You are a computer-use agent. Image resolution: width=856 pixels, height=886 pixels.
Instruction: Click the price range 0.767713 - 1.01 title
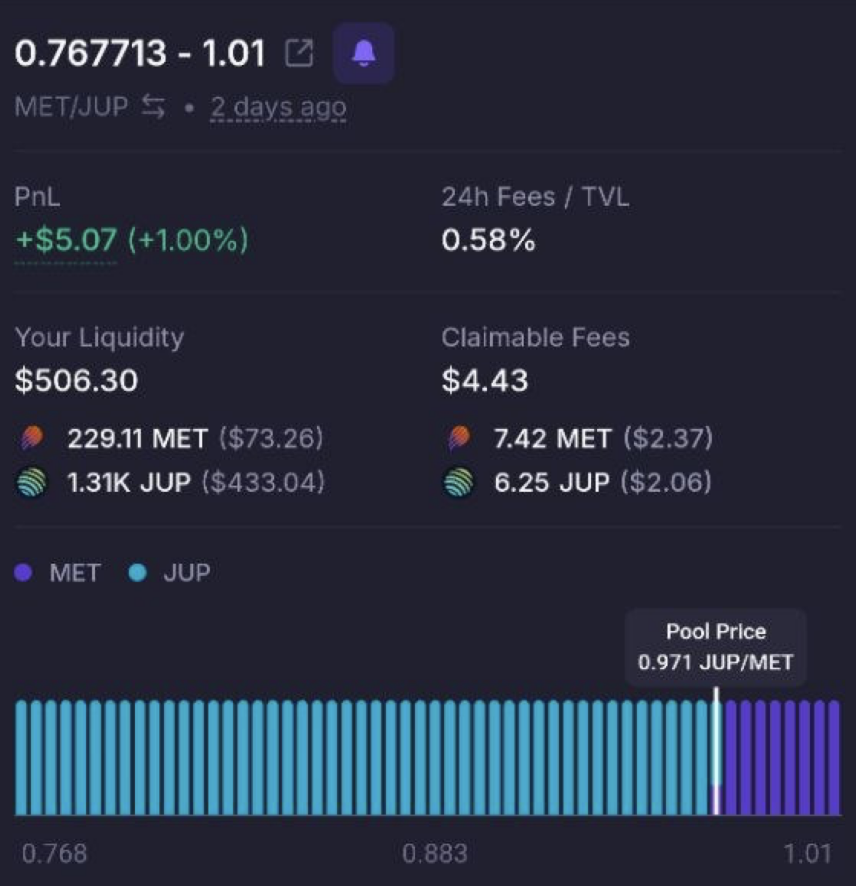coord(140,53)
